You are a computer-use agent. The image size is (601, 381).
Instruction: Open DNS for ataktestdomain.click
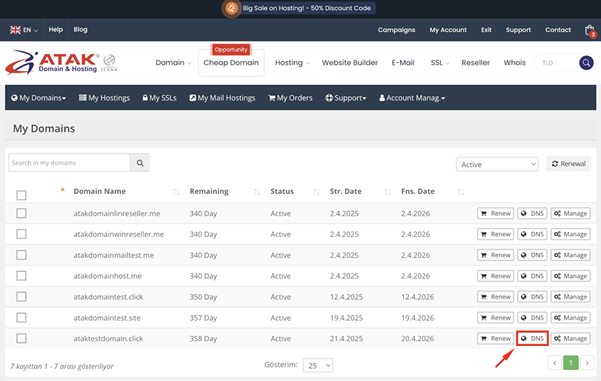tap(532, 338)
